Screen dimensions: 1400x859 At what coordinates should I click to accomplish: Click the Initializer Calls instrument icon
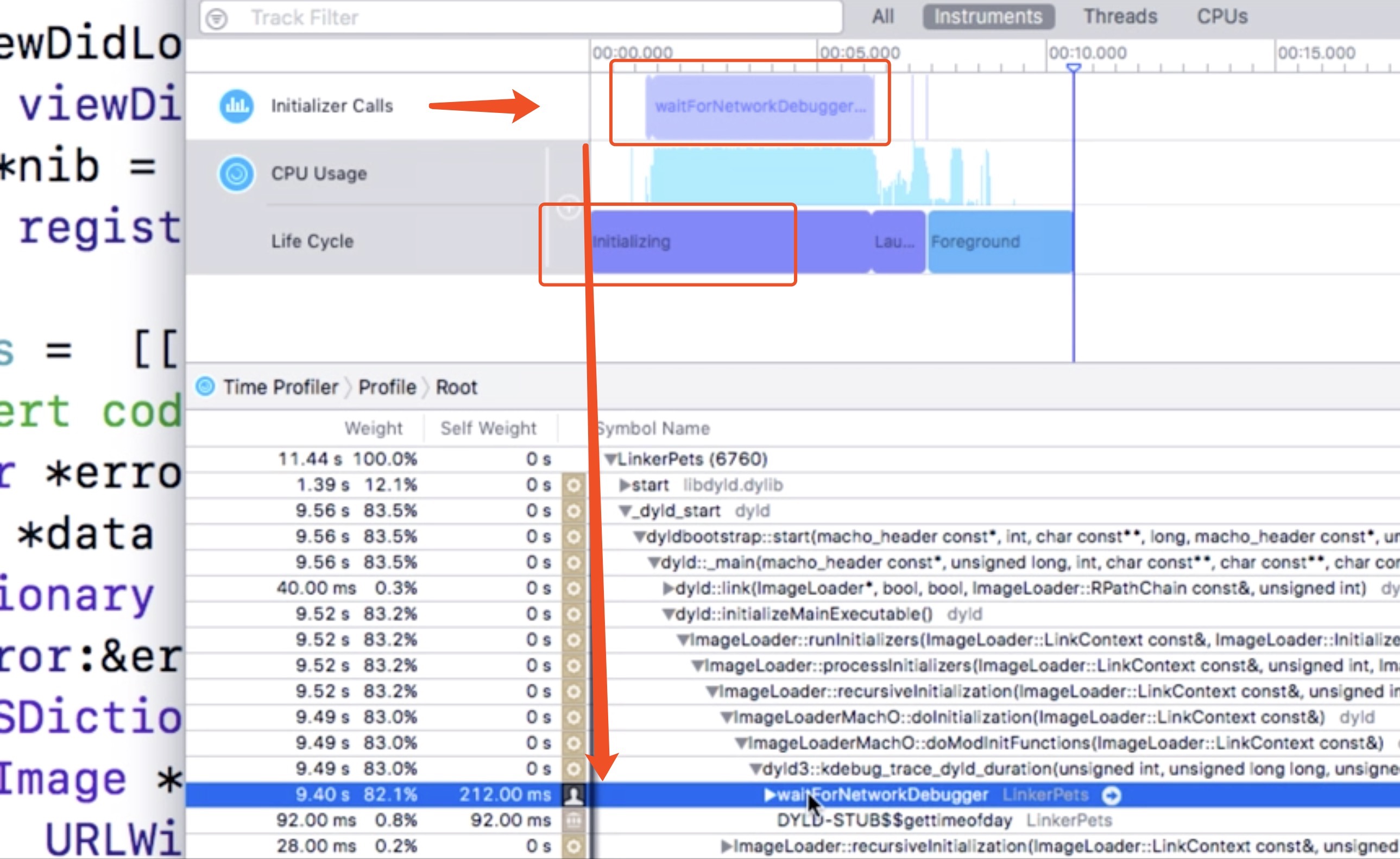coord(236,106)
